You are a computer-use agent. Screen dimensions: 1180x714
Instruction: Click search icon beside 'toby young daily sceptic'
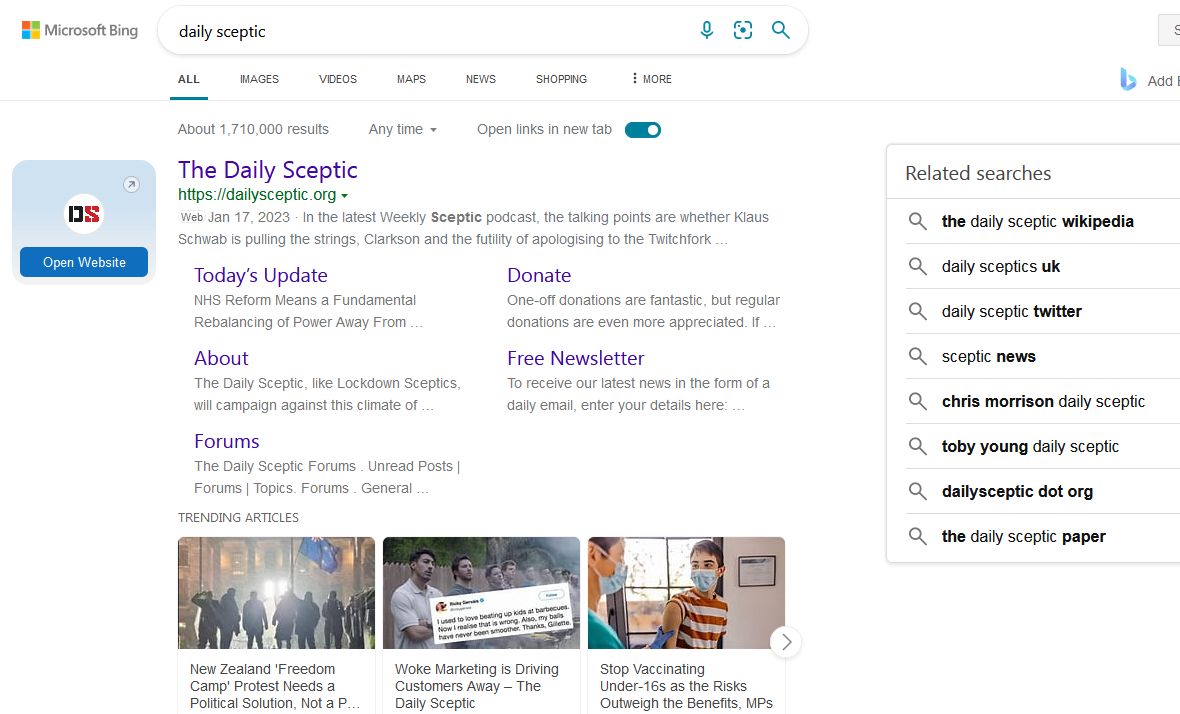coord(917,446)
